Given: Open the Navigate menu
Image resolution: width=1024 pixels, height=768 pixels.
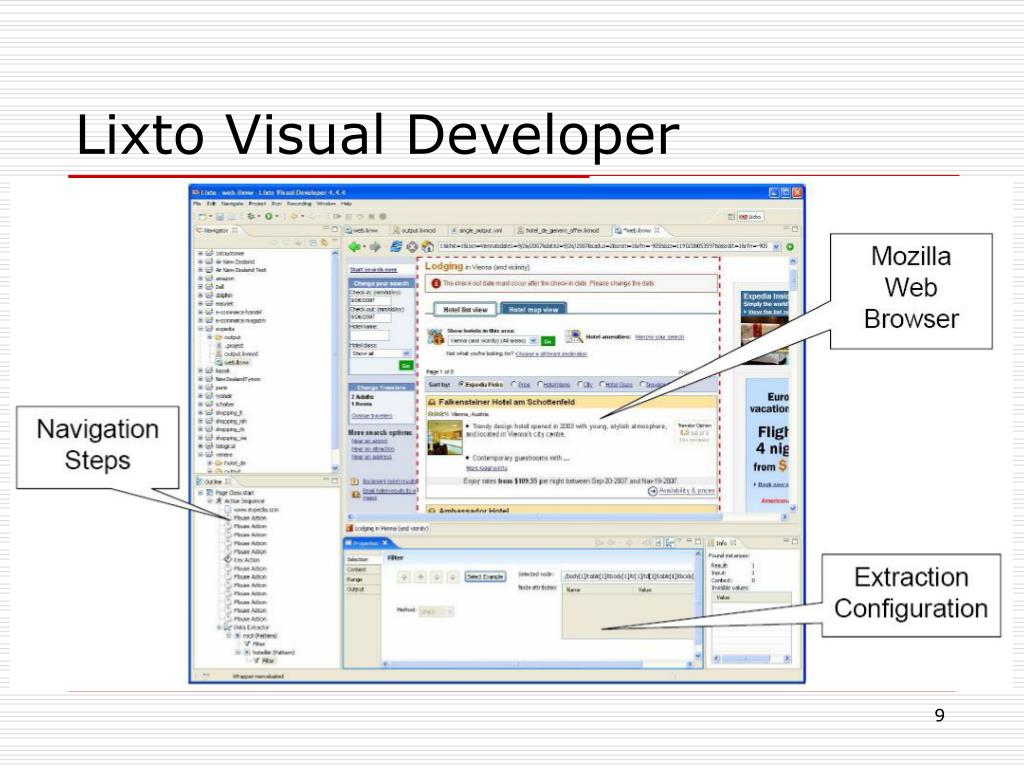Looking at the screenshot, I should click(232, 204).
